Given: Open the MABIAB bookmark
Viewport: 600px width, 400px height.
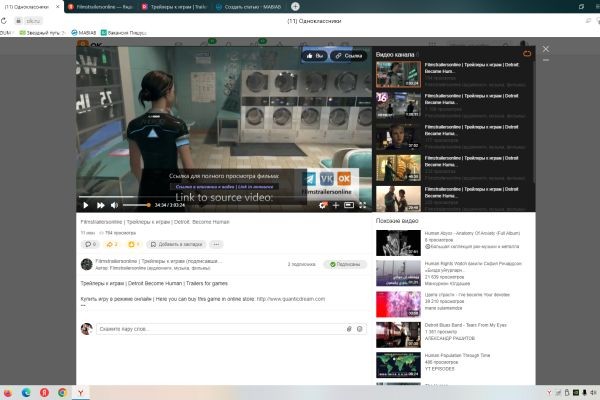Looking at the screenshot, I should (83, 33).
